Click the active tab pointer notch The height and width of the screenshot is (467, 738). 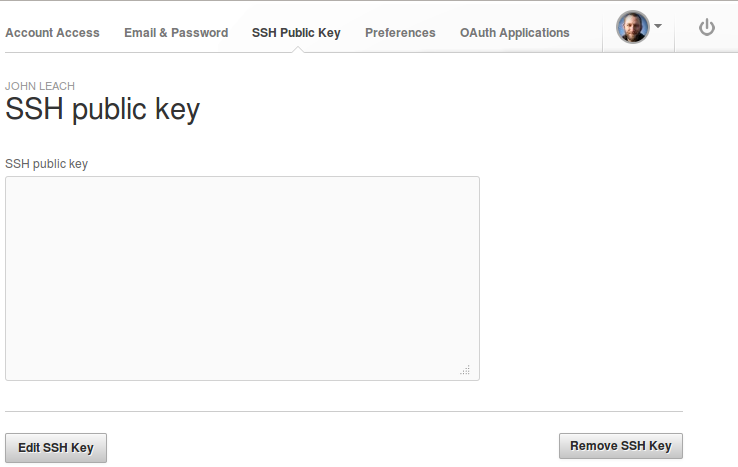point(297,49)
